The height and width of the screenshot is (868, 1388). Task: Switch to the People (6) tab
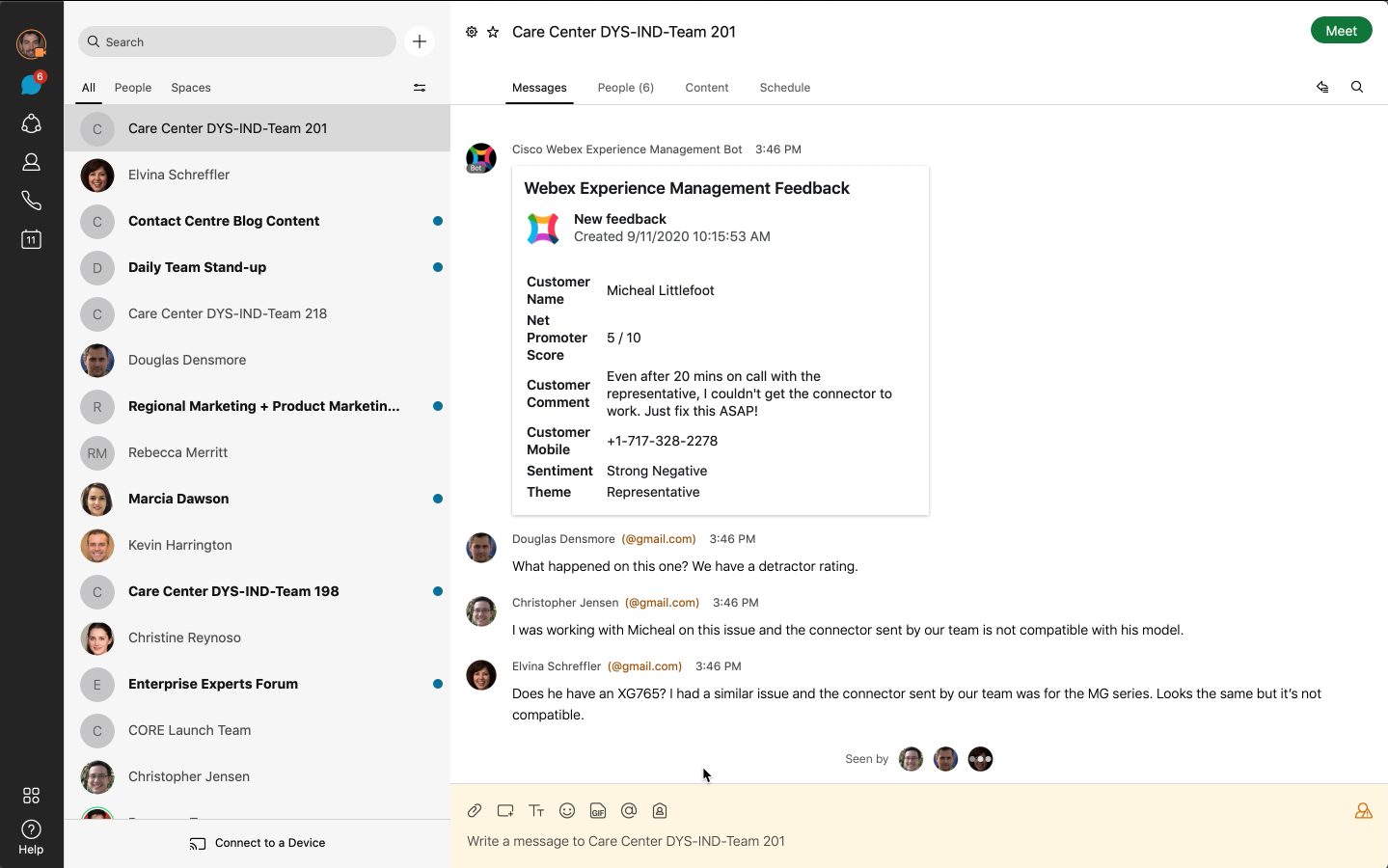[x=626, y=88]
